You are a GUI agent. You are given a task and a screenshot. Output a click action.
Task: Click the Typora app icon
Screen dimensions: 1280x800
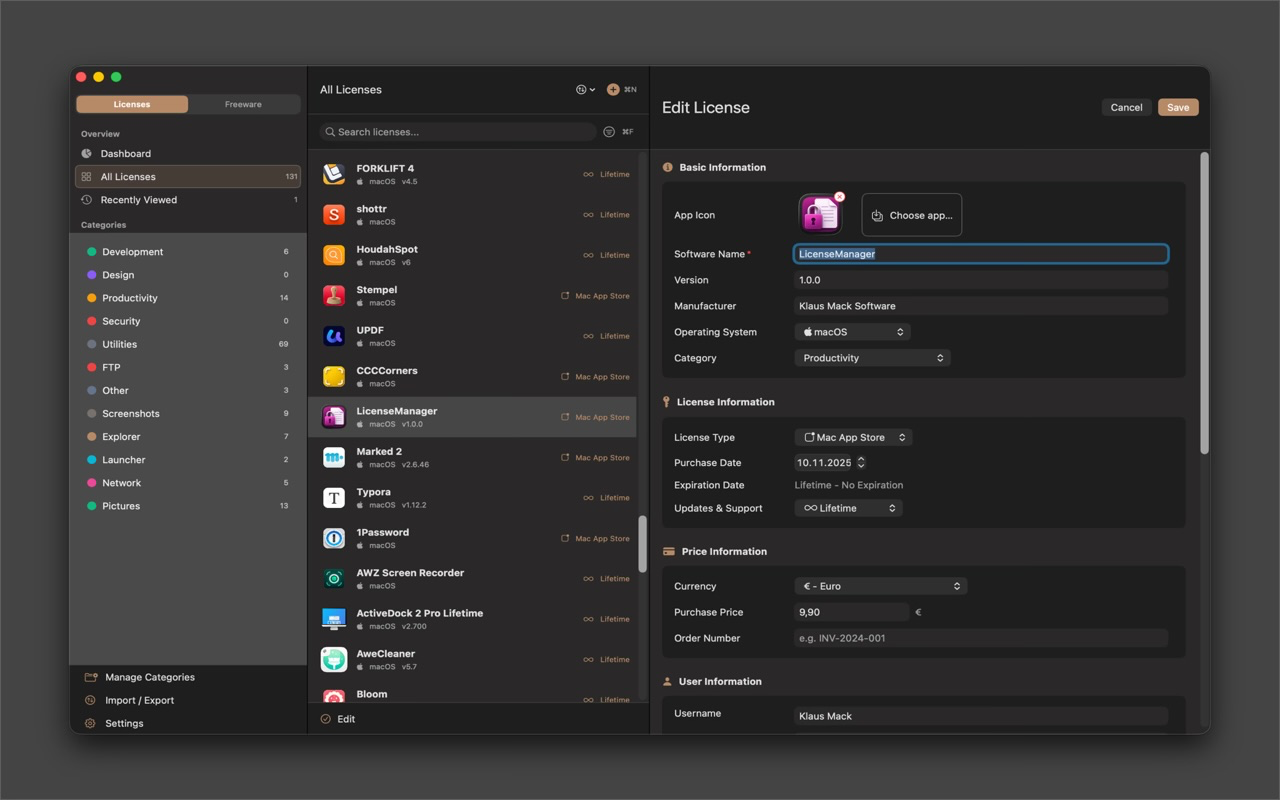[x=334, y=498]
